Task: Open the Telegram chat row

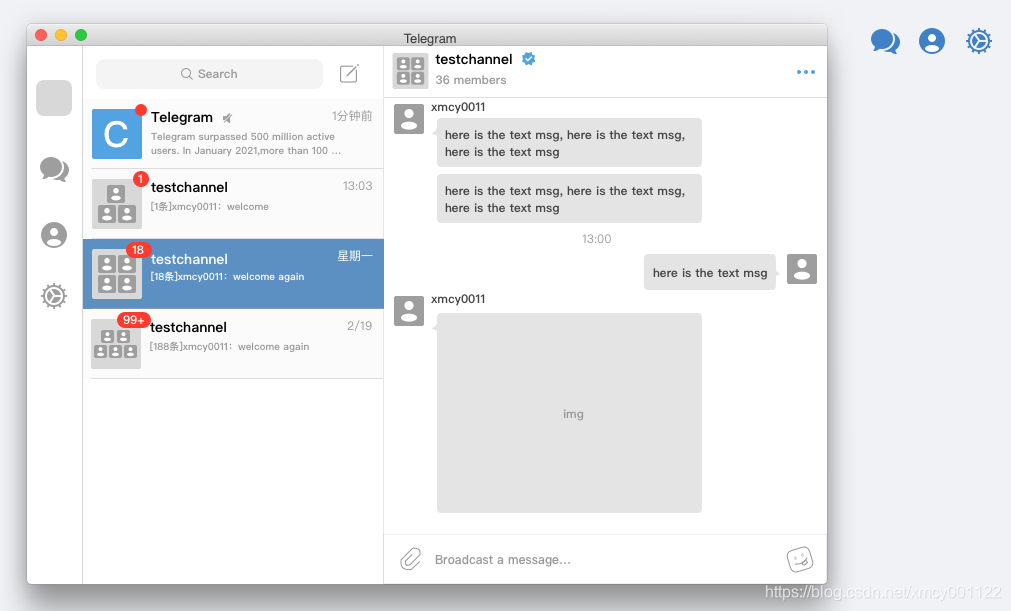Action: point(233,134)
